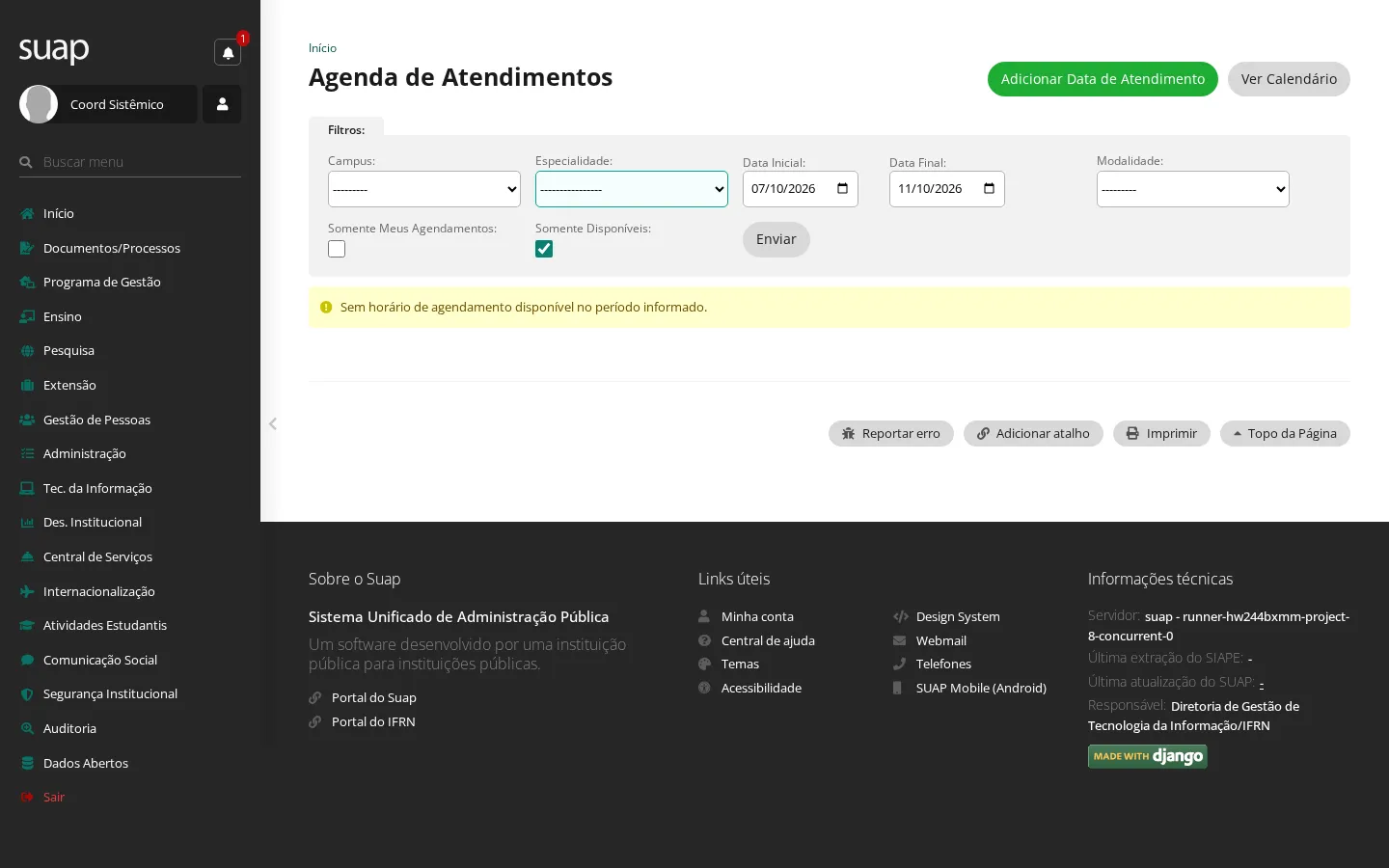Click the Comunicação Social chat icon
The height and width of the screenshot is (868, 1389).
(x=27, y=660)
